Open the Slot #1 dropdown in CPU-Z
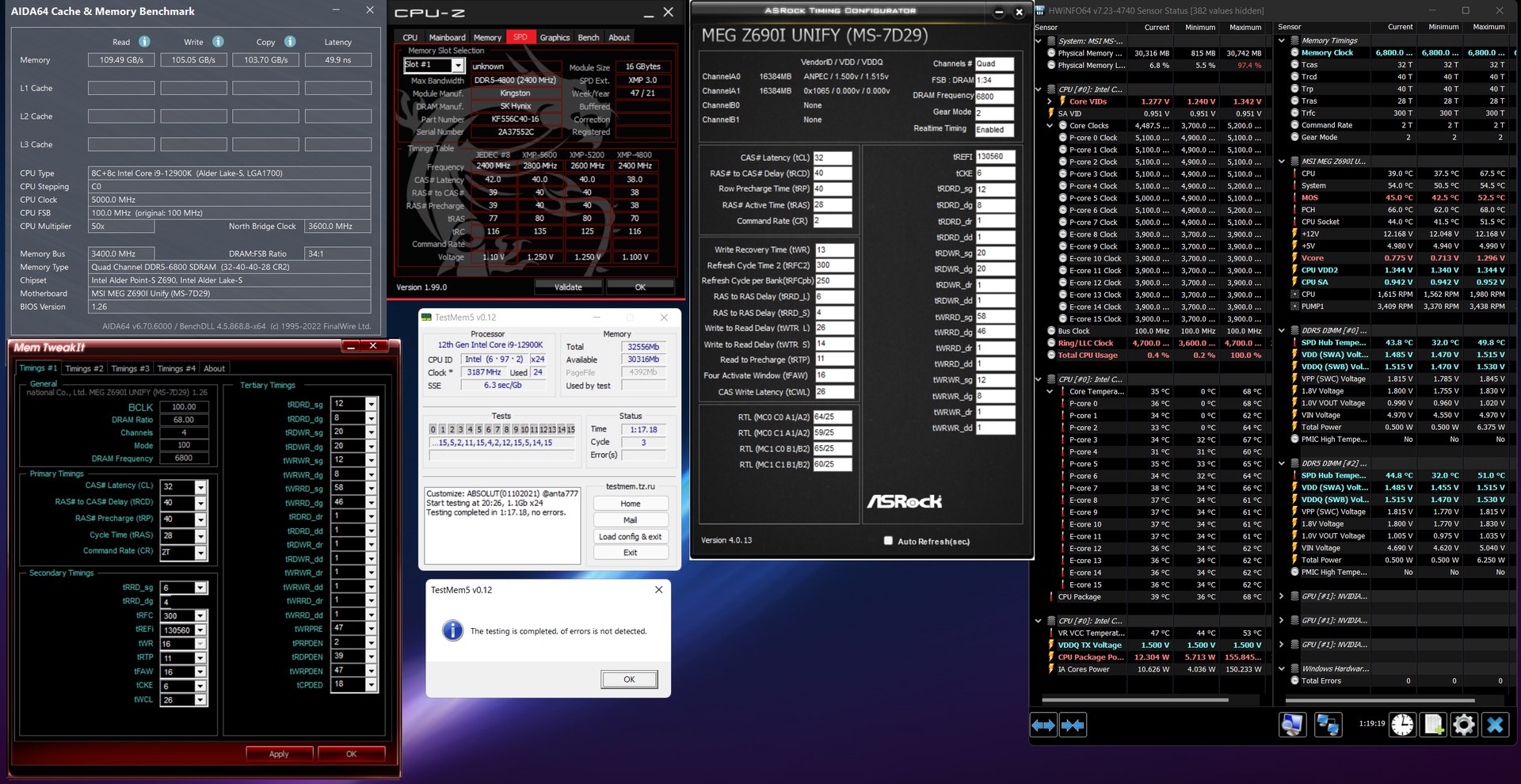Screen dimensions: 1521x784 point(458,65)
